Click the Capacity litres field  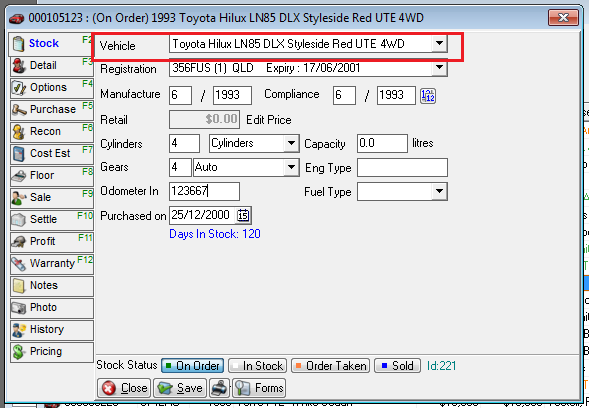(x=382, y=144)
